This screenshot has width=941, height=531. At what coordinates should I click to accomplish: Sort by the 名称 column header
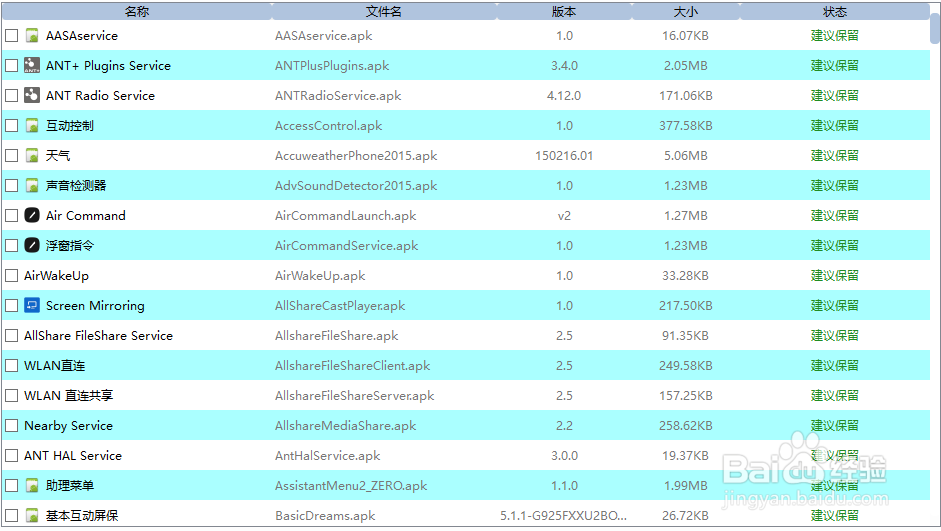137,11
